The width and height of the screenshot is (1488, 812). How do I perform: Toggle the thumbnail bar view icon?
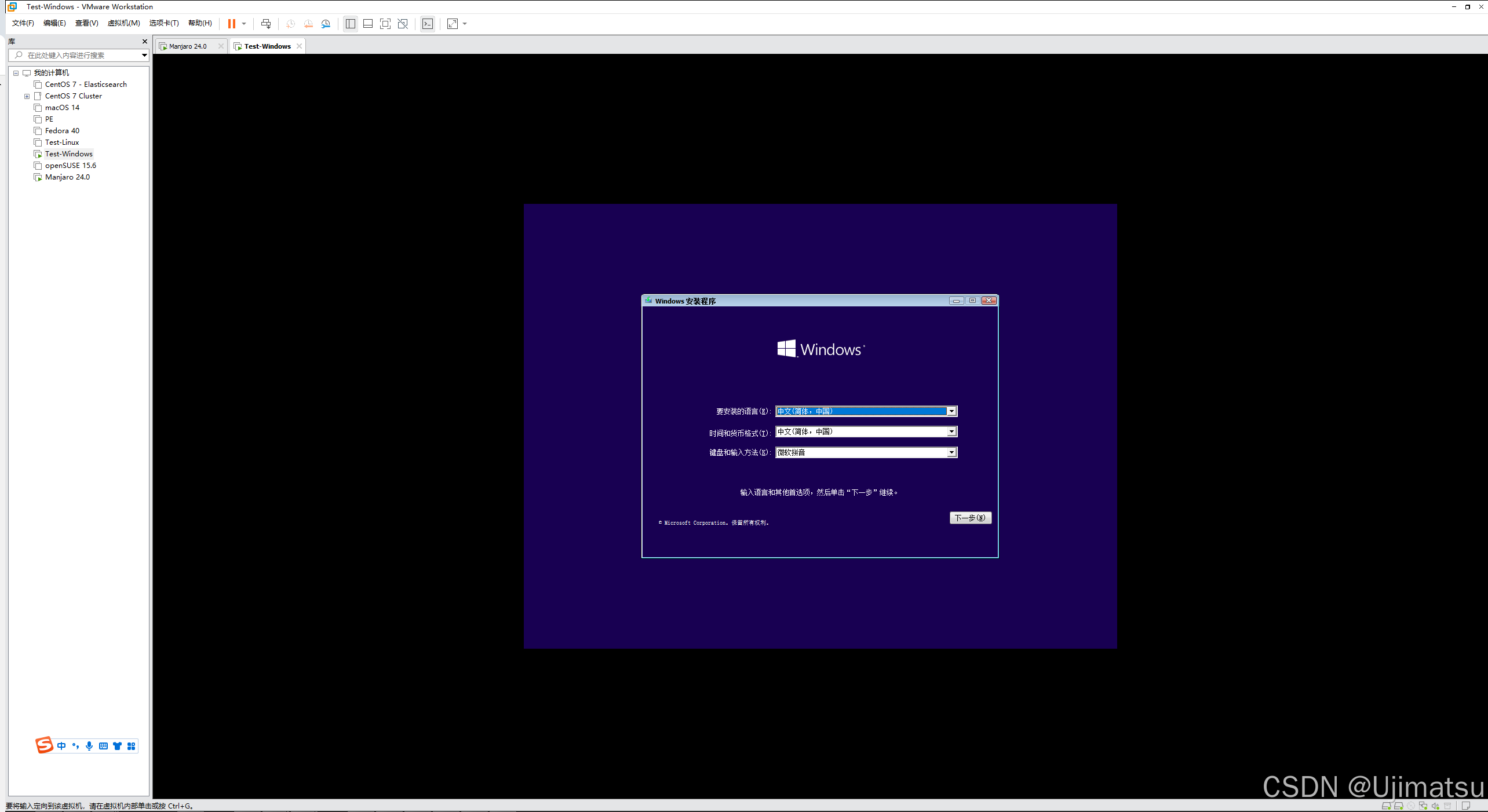click(x=368, y=24)
